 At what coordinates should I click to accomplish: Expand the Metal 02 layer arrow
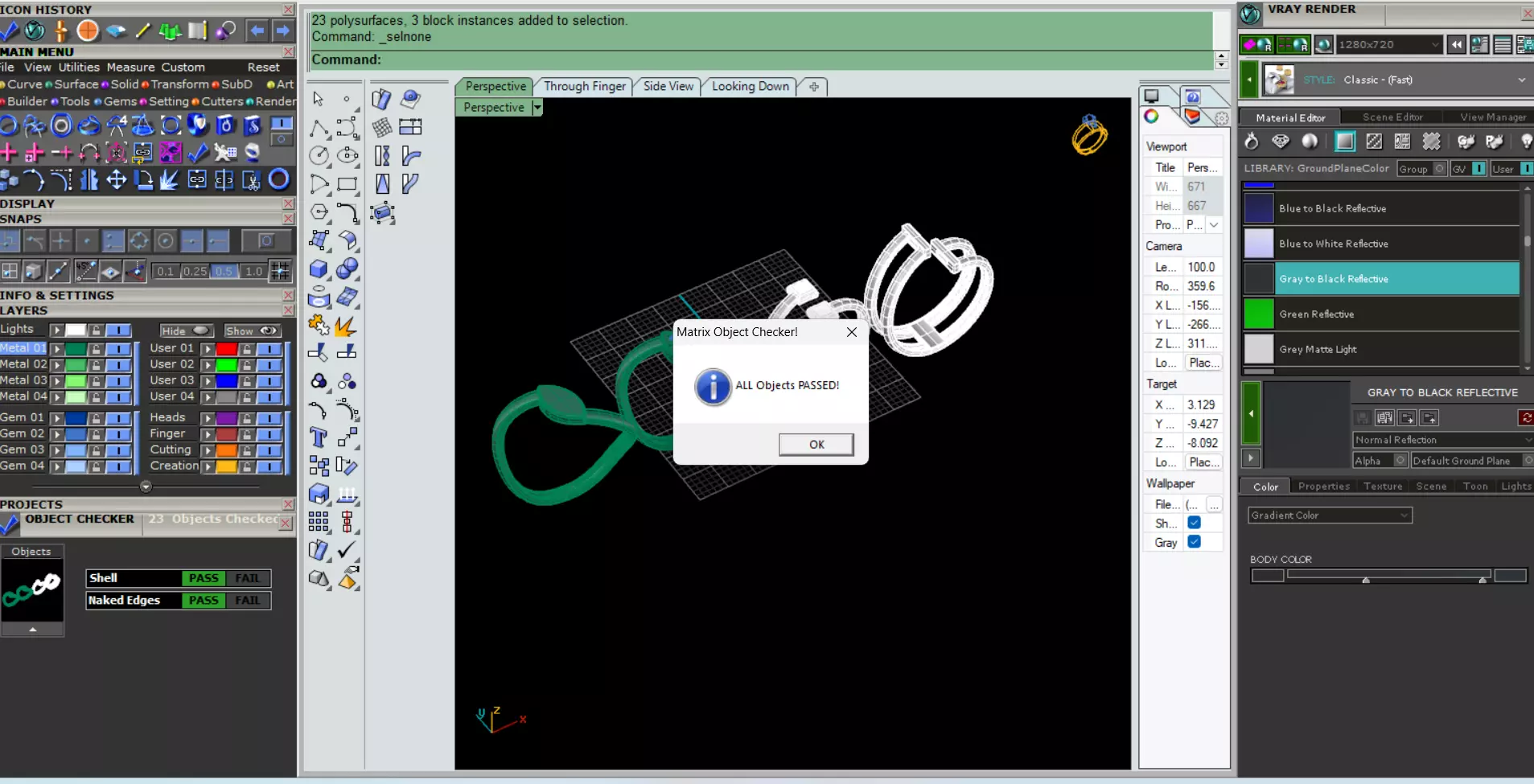pyautogui.click(x=57, y=365)
